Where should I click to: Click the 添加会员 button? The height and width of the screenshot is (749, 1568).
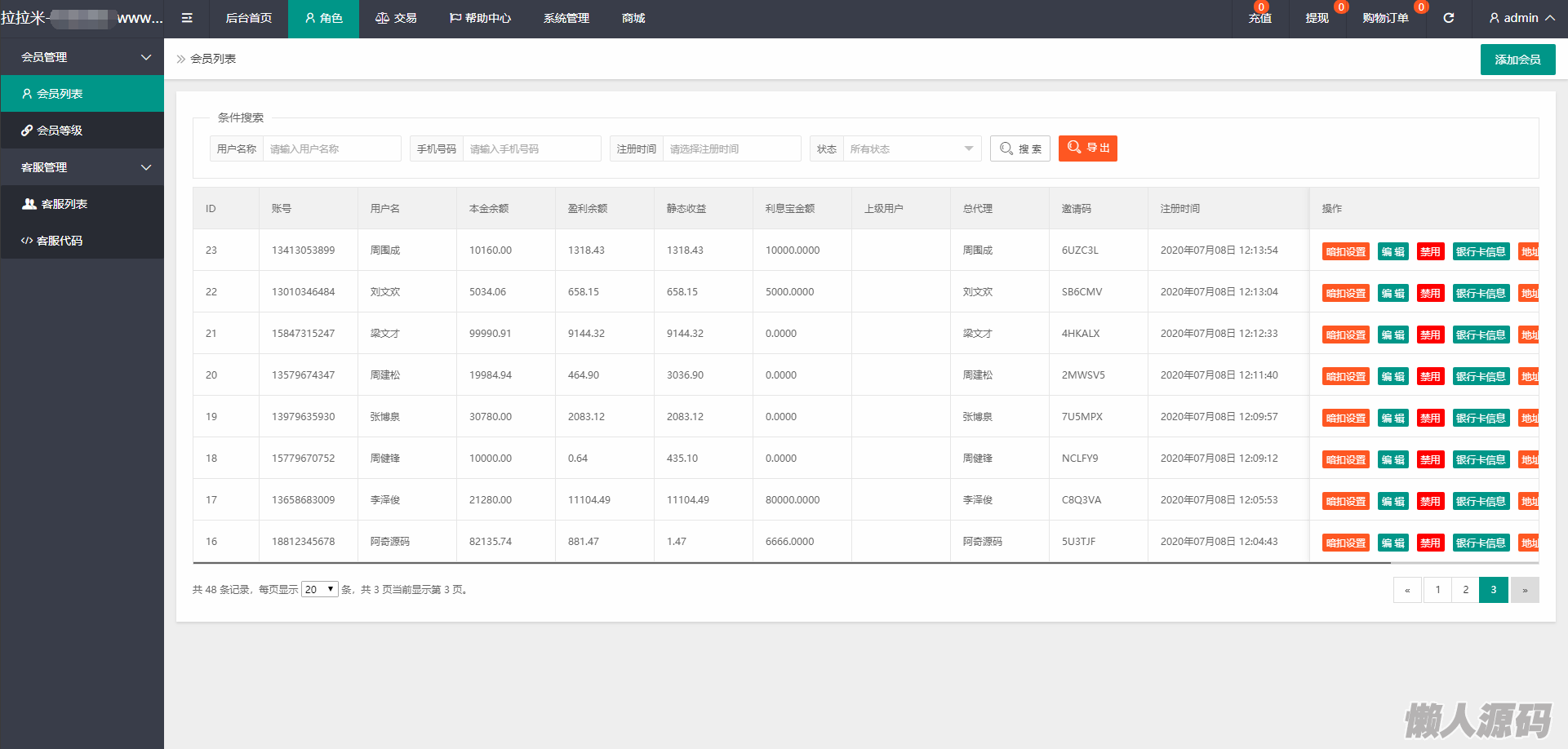tap(1517, 60)
